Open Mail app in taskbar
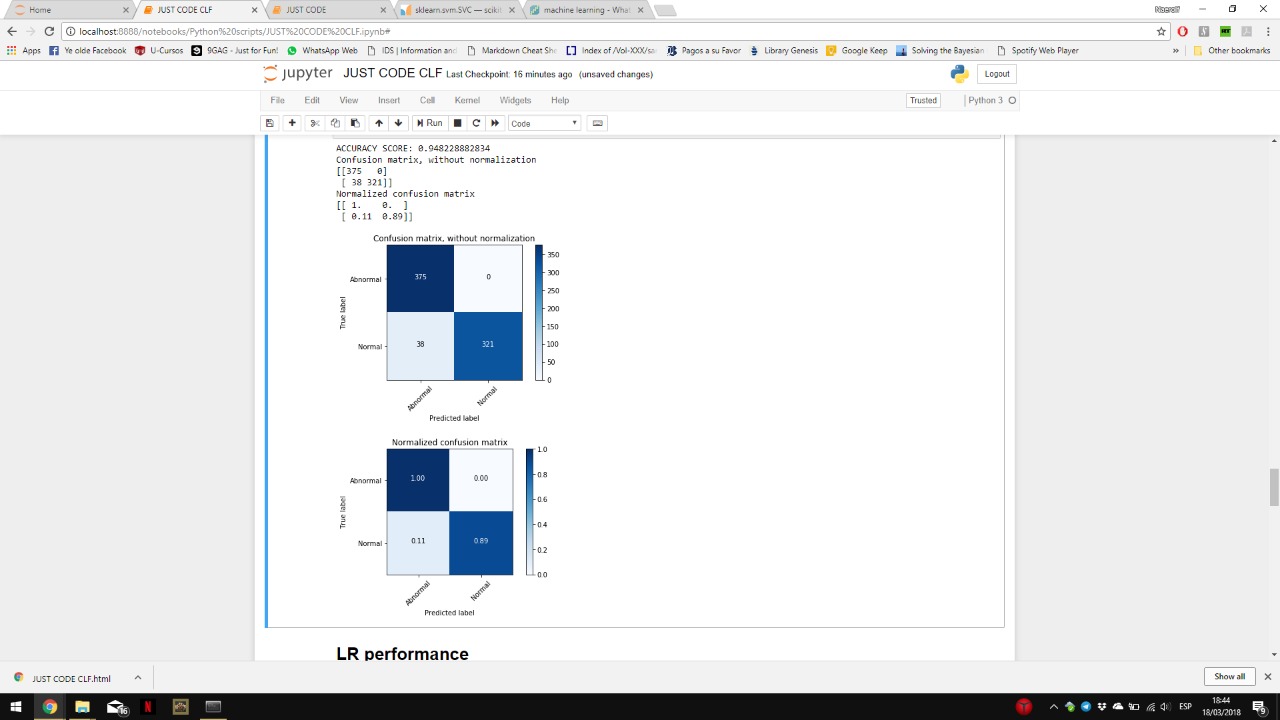Image resolution: width=1280 pixels, height=720 pixels. coord(116,707)
